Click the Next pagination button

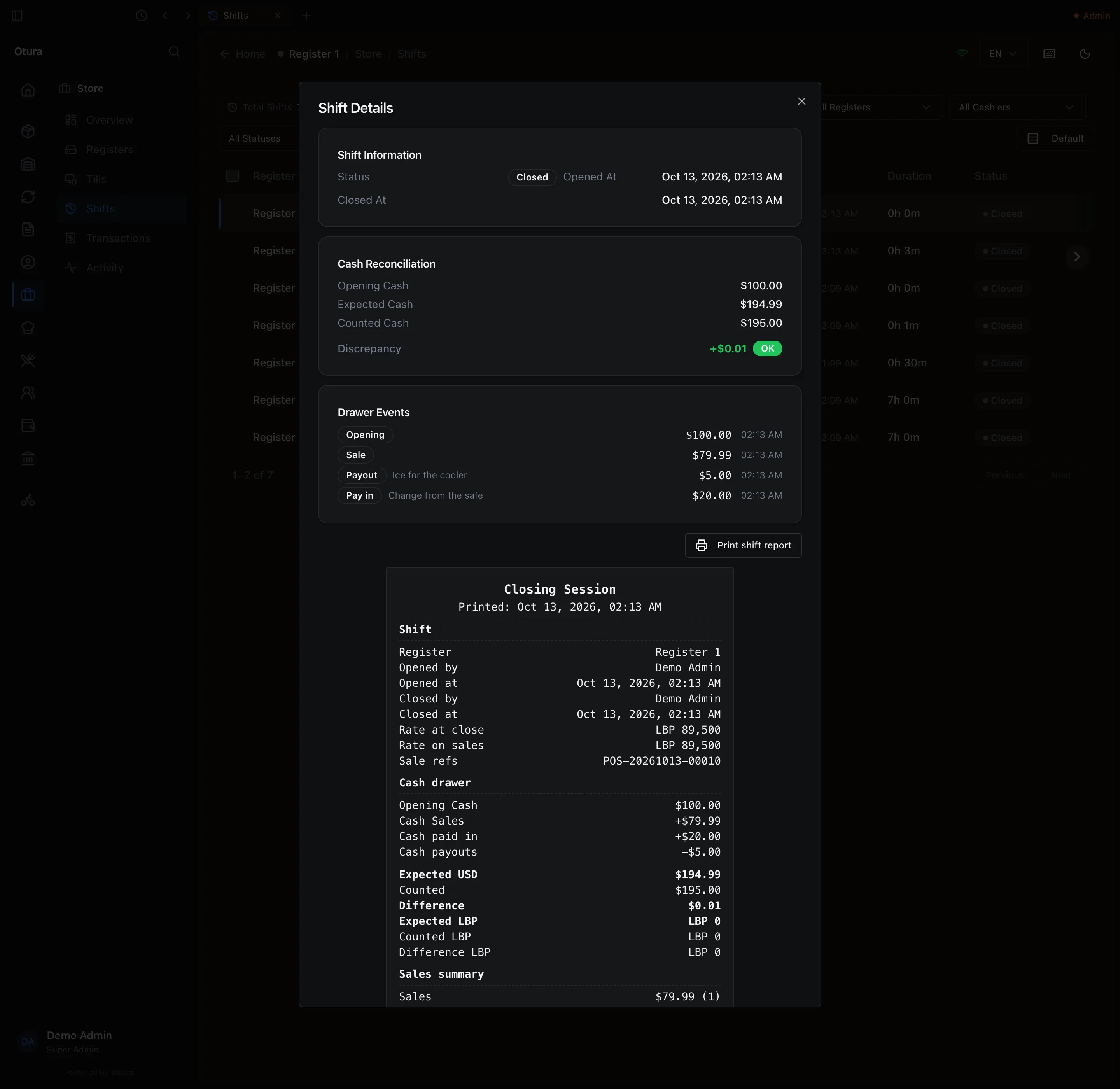[1060, 475]
